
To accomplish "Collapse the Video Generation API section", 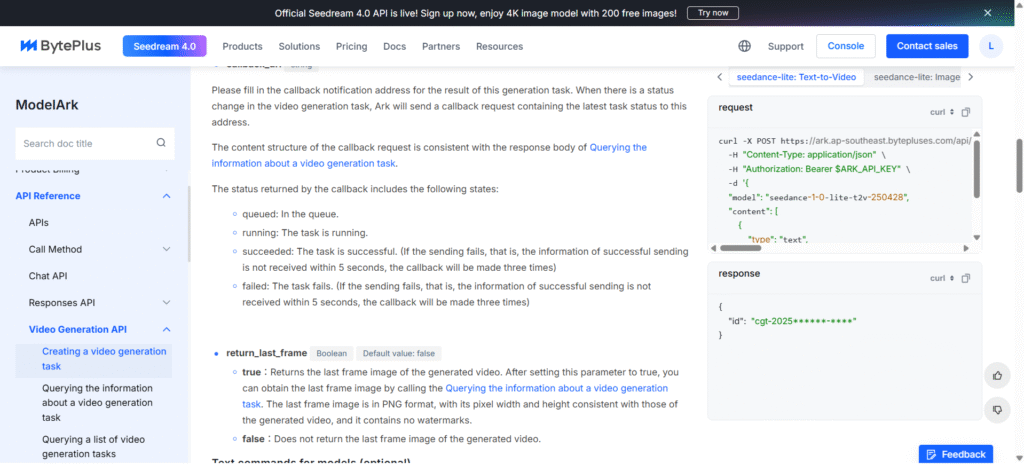I will coord(166,329).
